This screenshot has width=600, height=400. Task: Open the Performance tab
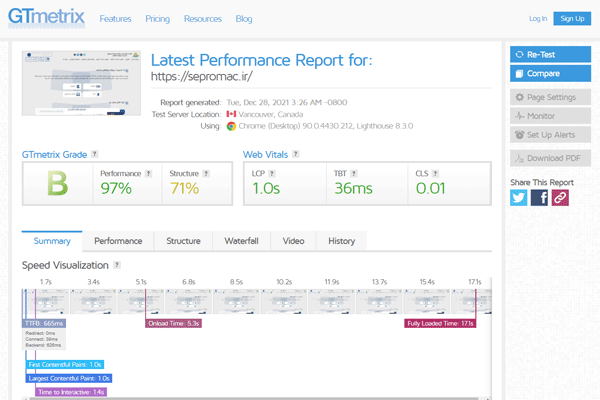118,241
